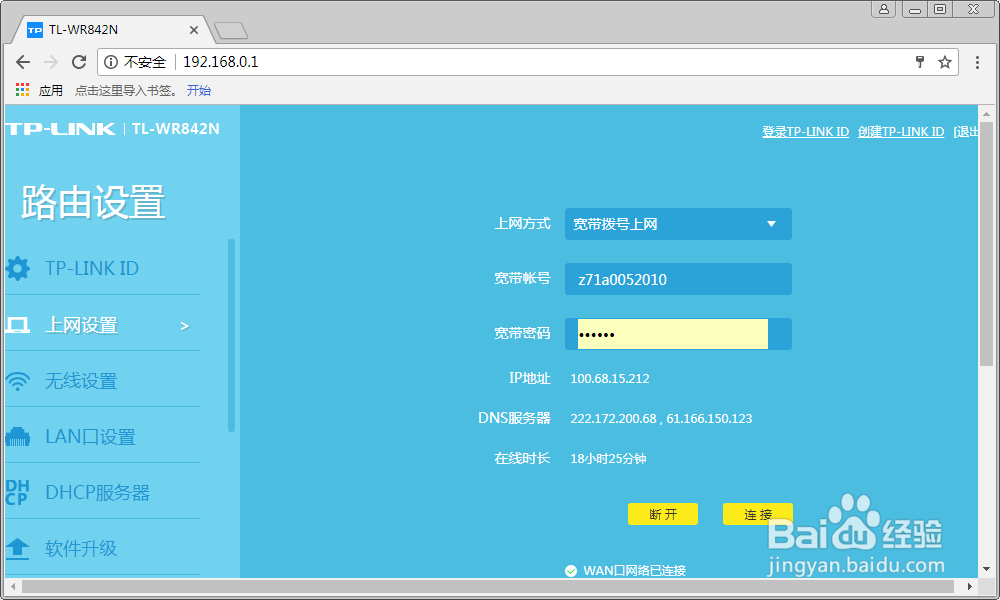Click the page vertical scrollbar thumb
The image size is (1000, 600).
[x=986, y=244]
